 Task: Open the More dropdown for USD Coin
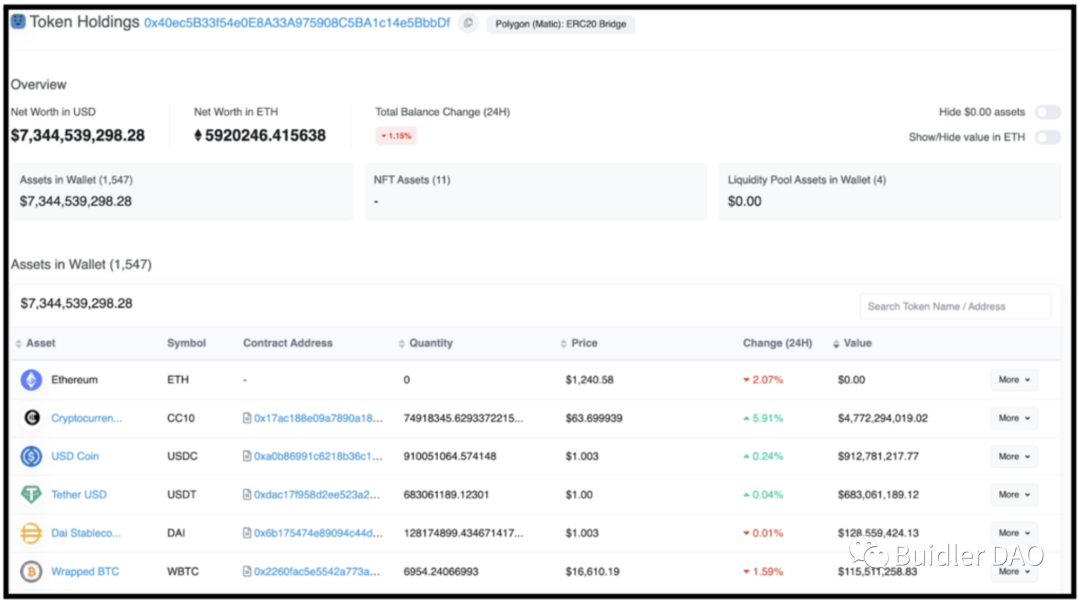pos(1013,456)
